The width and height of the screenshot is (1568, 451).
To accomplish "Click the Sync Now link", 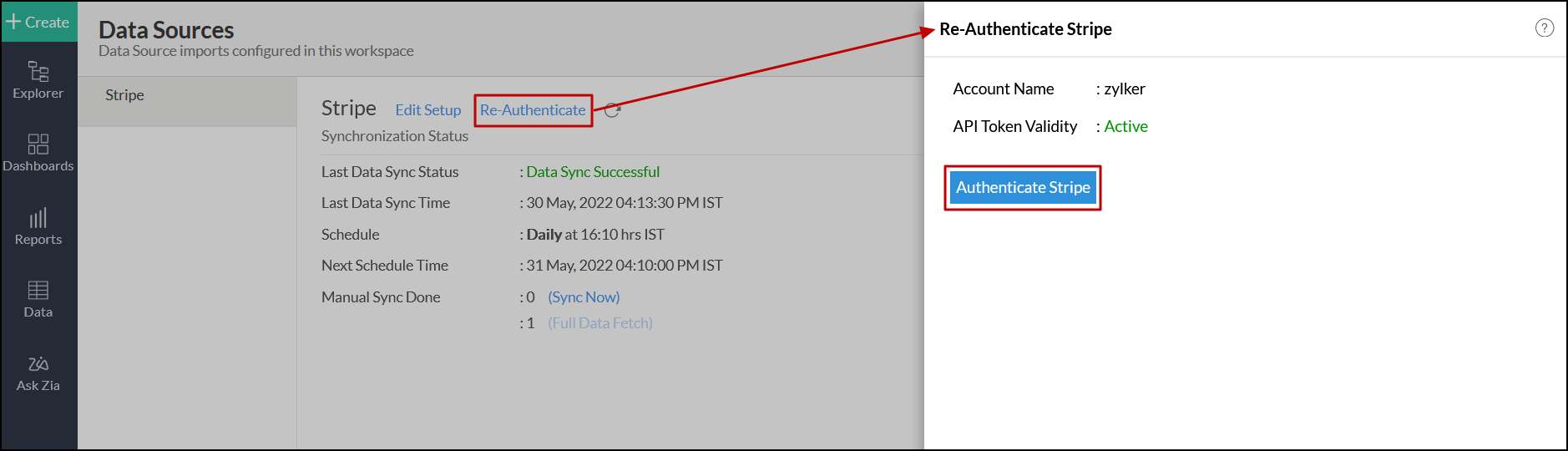I will [584, 297].
